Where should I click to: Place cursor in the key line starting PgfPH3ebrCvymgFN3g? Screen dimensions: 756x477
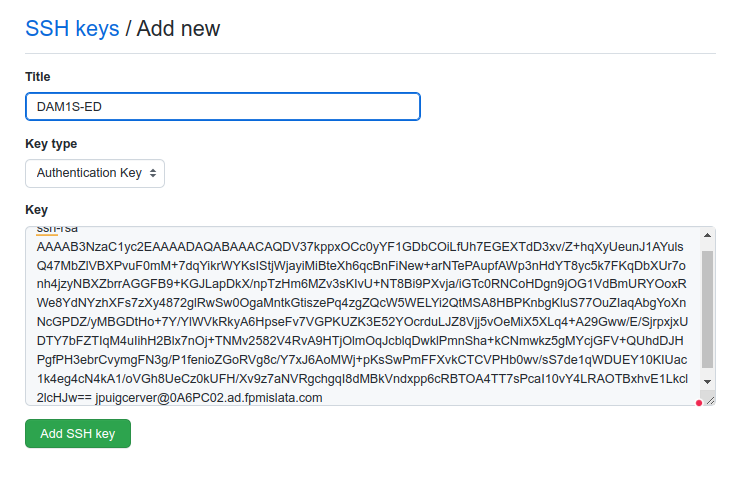[x=362, y=360]
